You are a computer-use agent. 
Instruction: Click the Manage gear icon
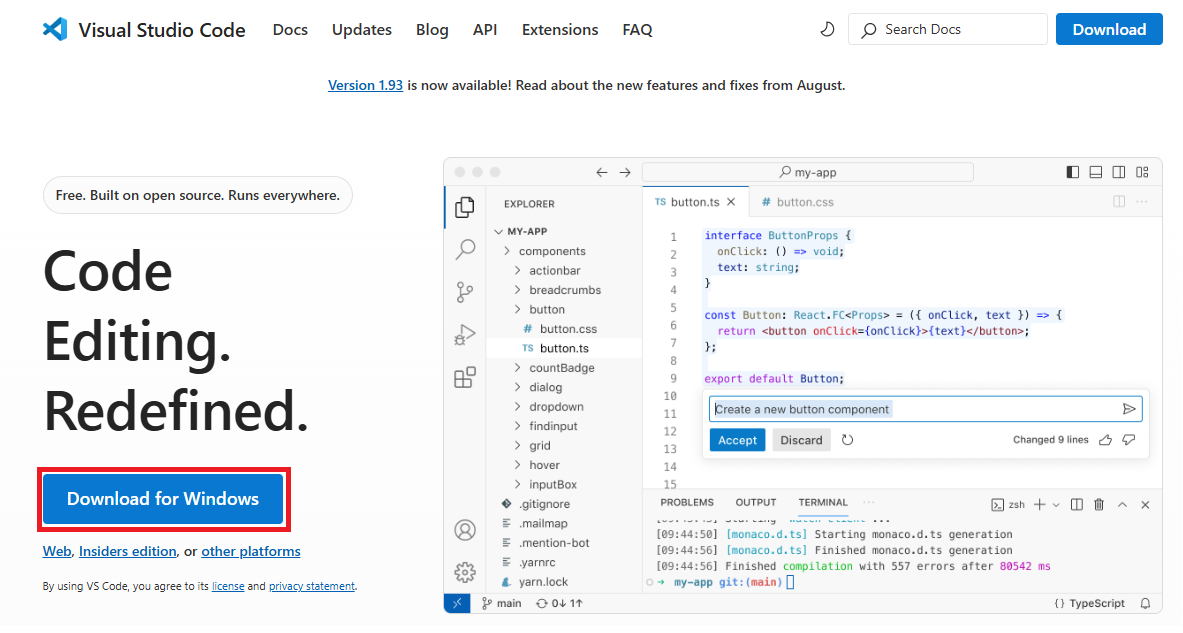465,572
